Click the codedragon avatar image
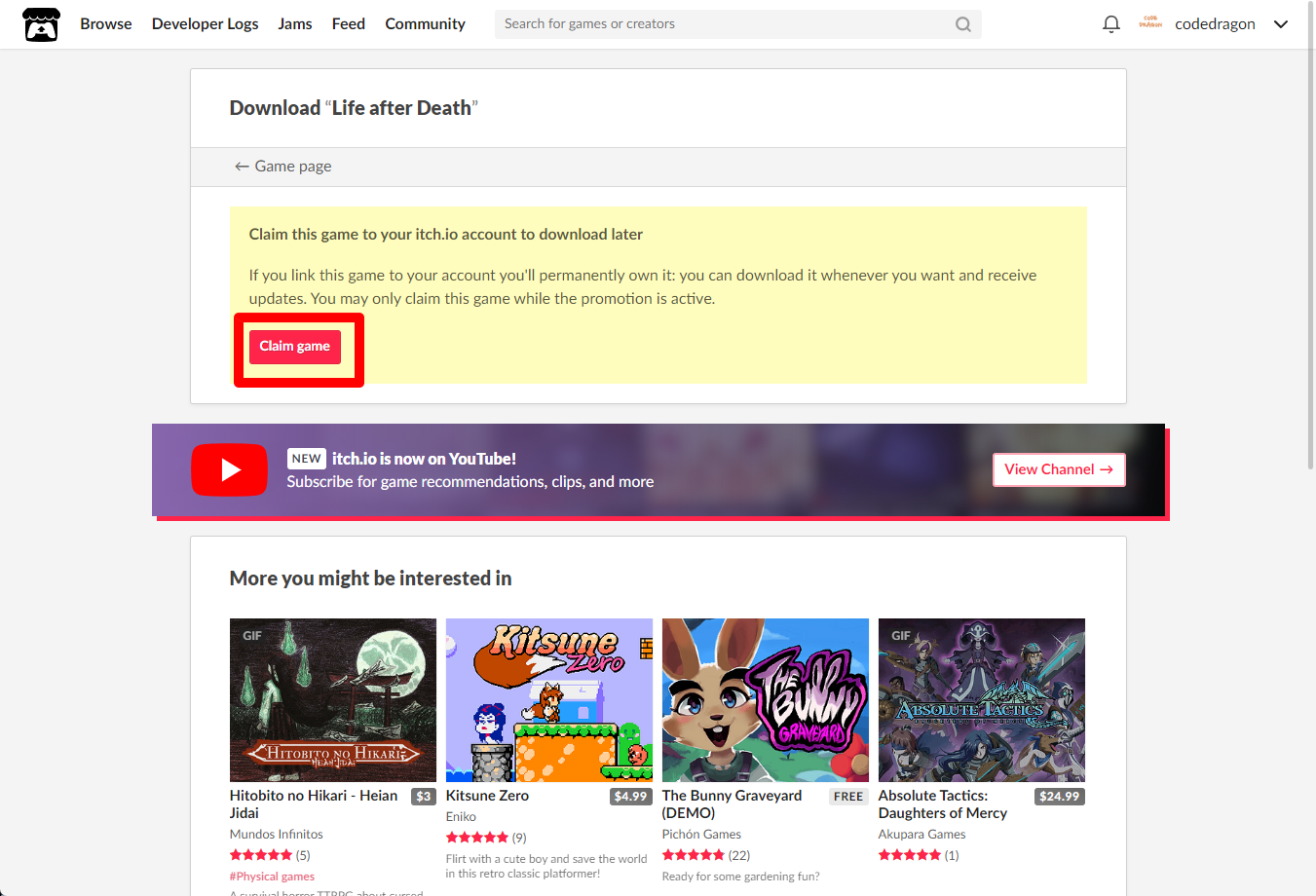Screen dimensions: 1316x896 tap(1150, 23)
